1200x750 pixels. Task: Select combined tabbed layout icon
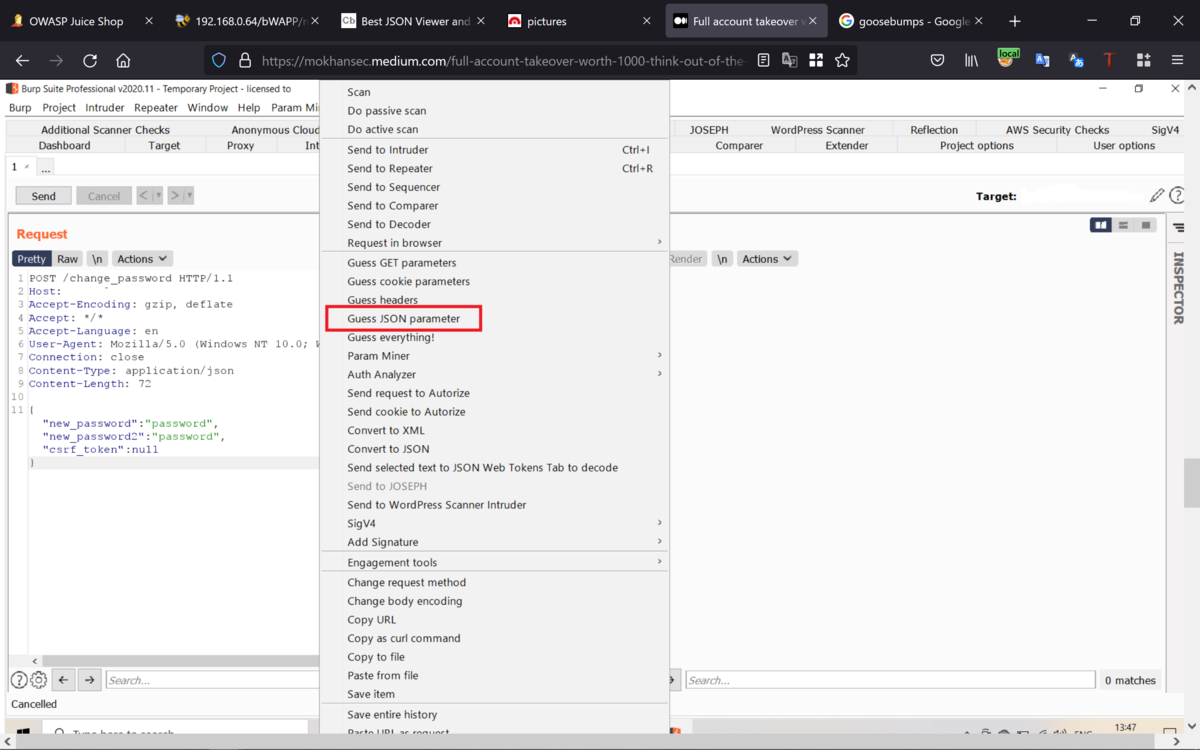(1146, 225)
